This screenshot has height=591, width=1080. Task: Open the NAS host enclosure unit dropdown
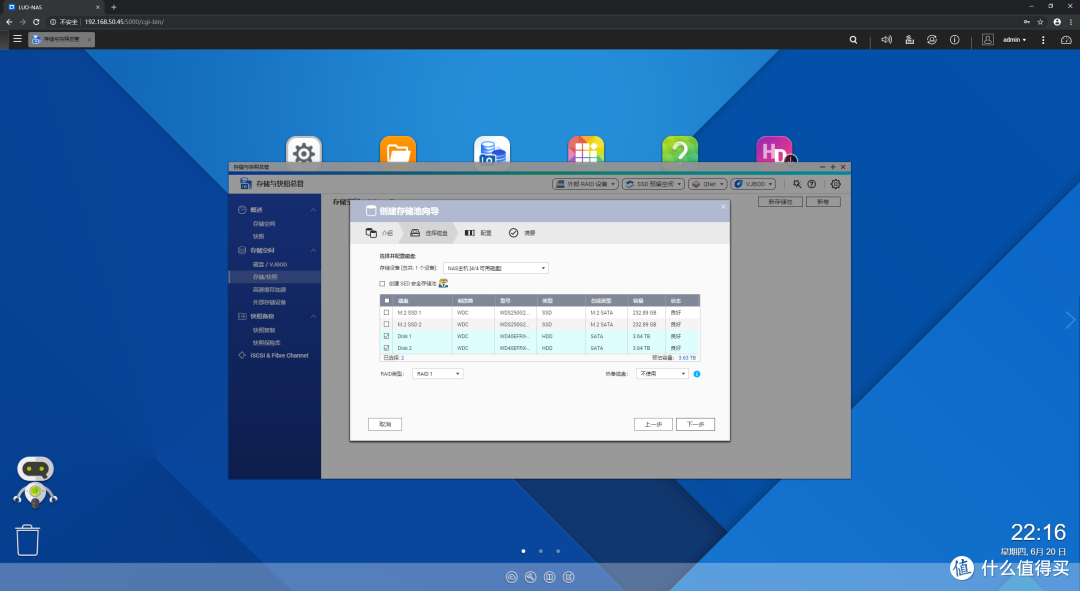click(496, 268)
